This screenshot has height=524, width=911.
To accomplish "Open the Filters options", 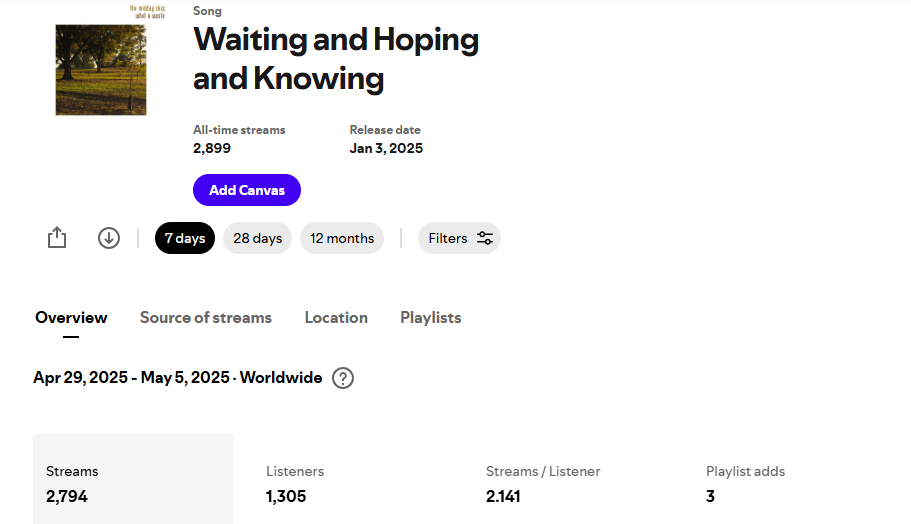I will point(459,238).
